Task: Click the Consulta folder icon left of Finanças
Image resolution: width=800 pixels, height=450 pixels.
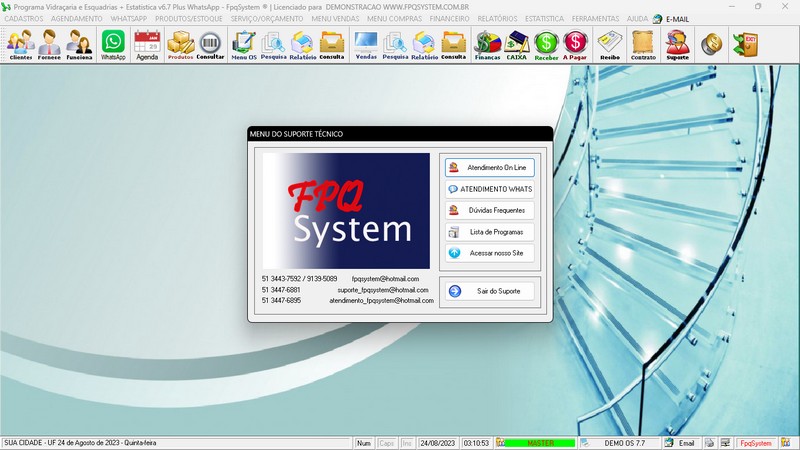Action: pos(453,45)
